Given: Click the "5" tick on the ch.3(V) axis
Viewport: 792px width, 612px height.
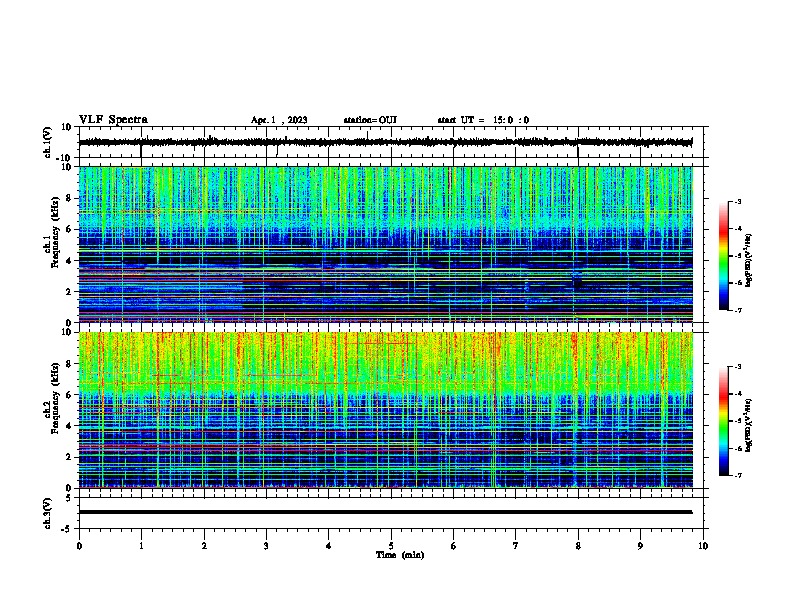Looking at the screenshot, I should pos(69,498).
